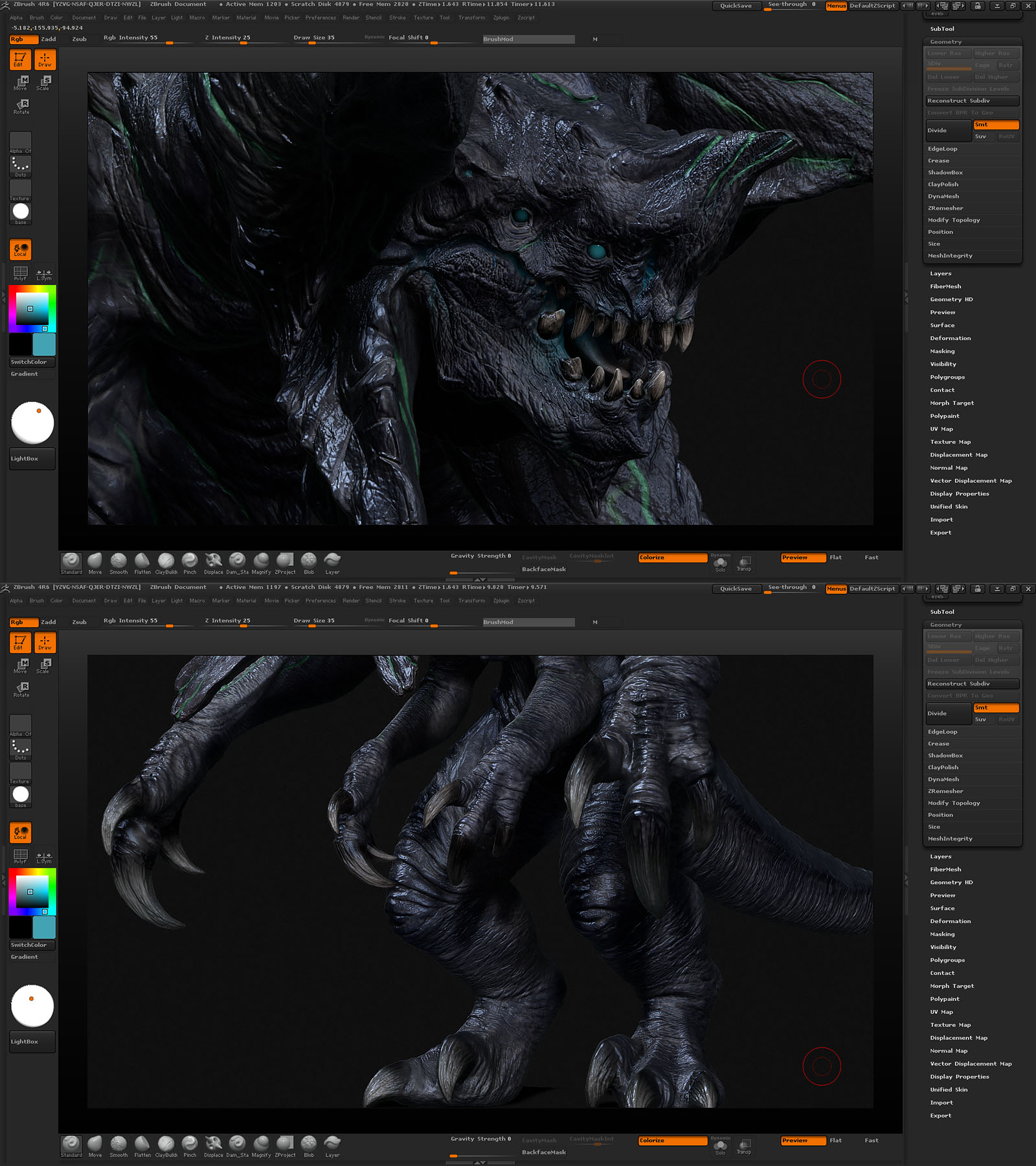Expand FiberMesh section in top window
The image size is (1036, 1166).
pos(946,287)
